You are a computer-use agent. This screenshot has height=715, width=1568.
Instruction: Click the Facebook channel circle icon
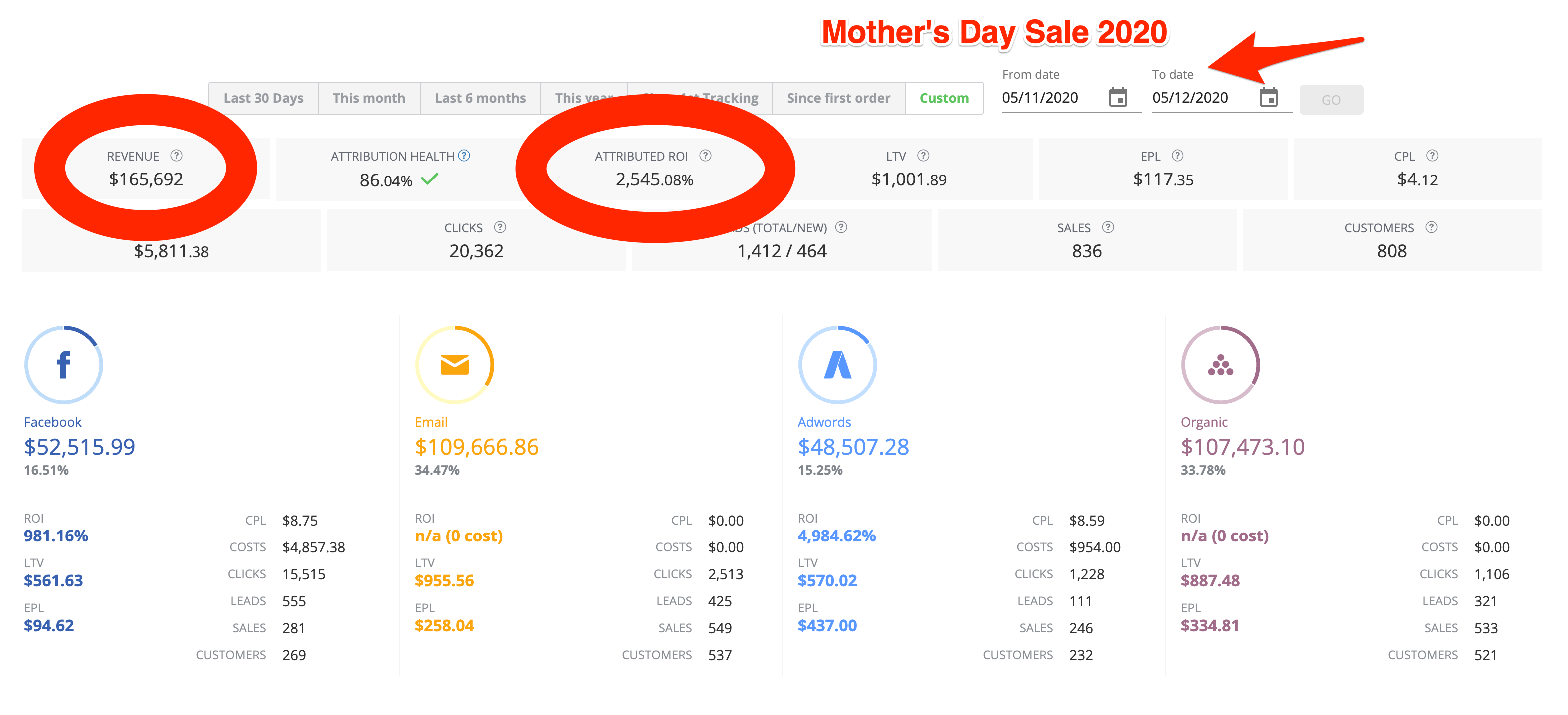(64, 364)
